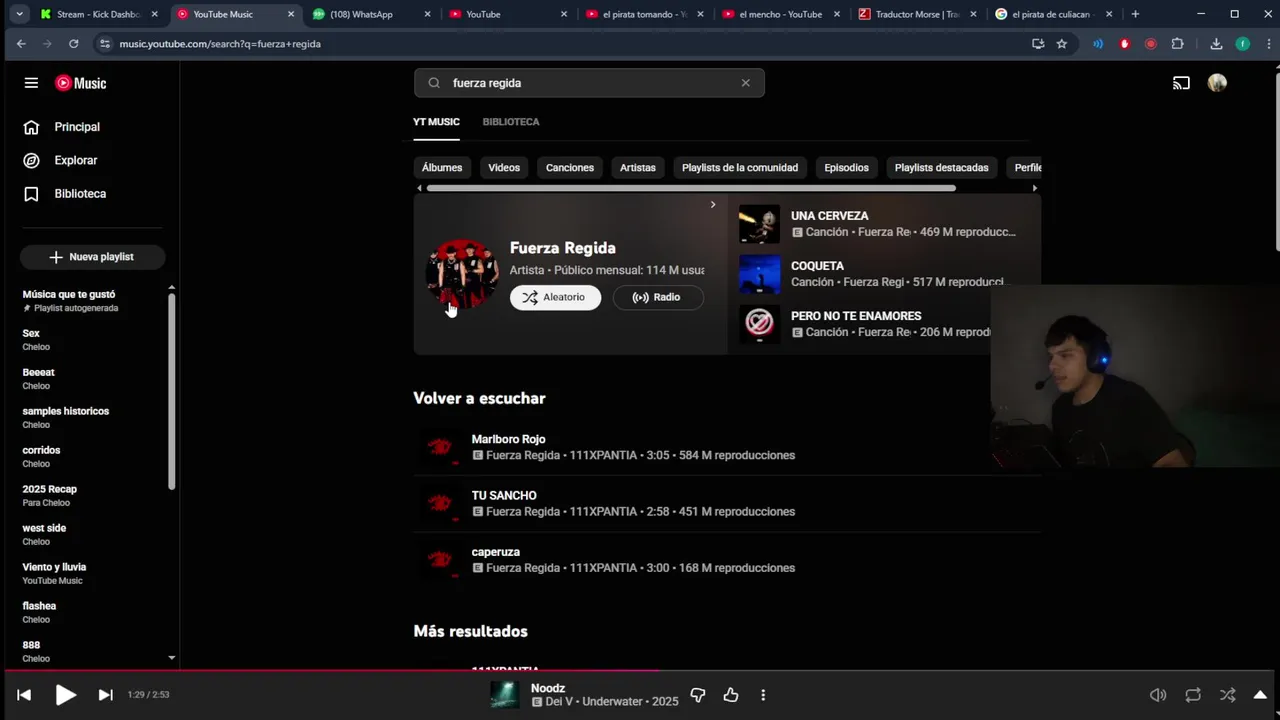
Task: Open a new browser tab
Action: click(1135, 14)
